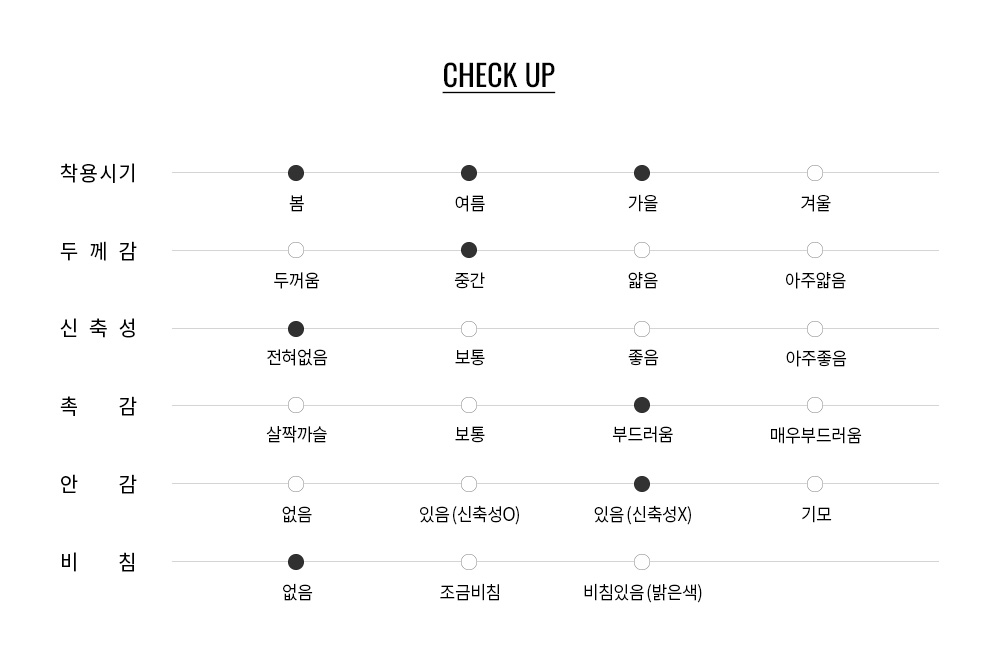Screen dimensions: 1000x661
Task: Click the 착용시기 row label
Action: tap(98, 173)
